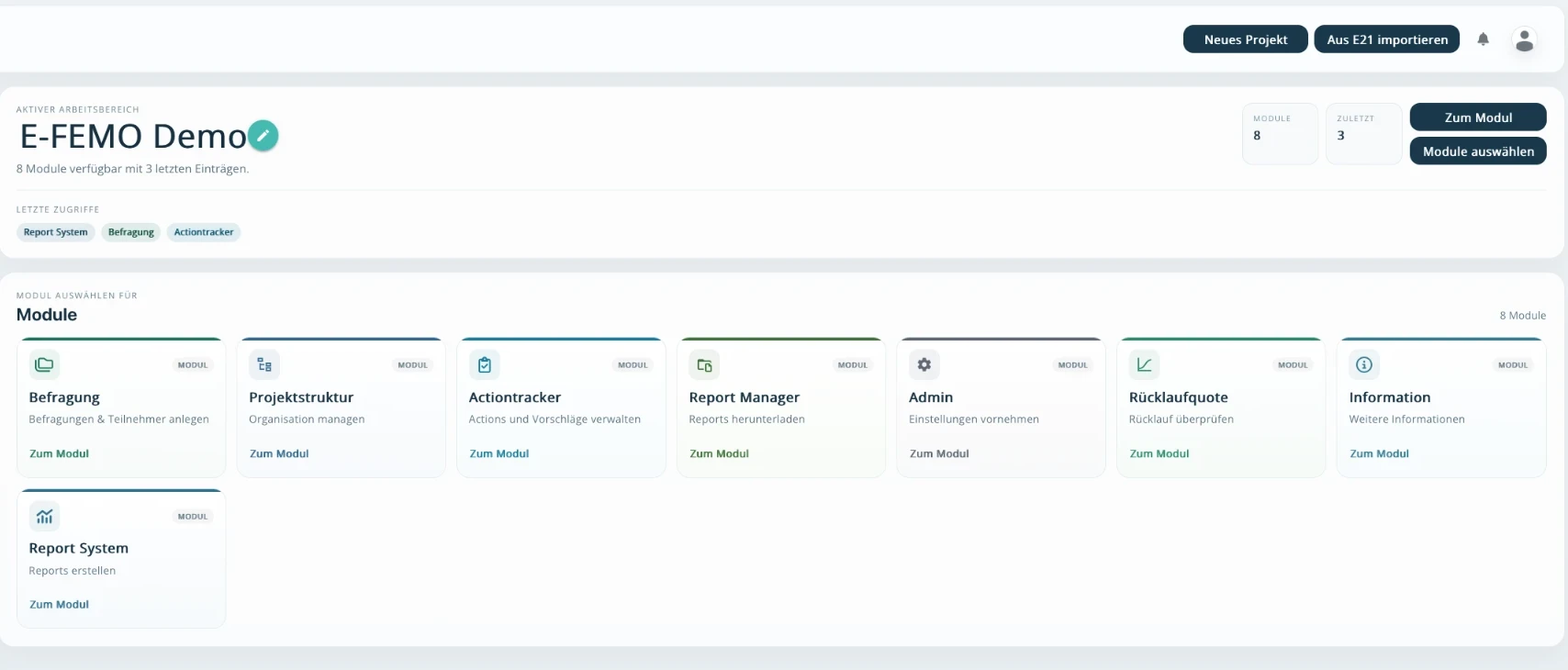Screen dimensions: 1568x670
Task: Edit workspace name with pencil icon
Action: click(263, 136)
